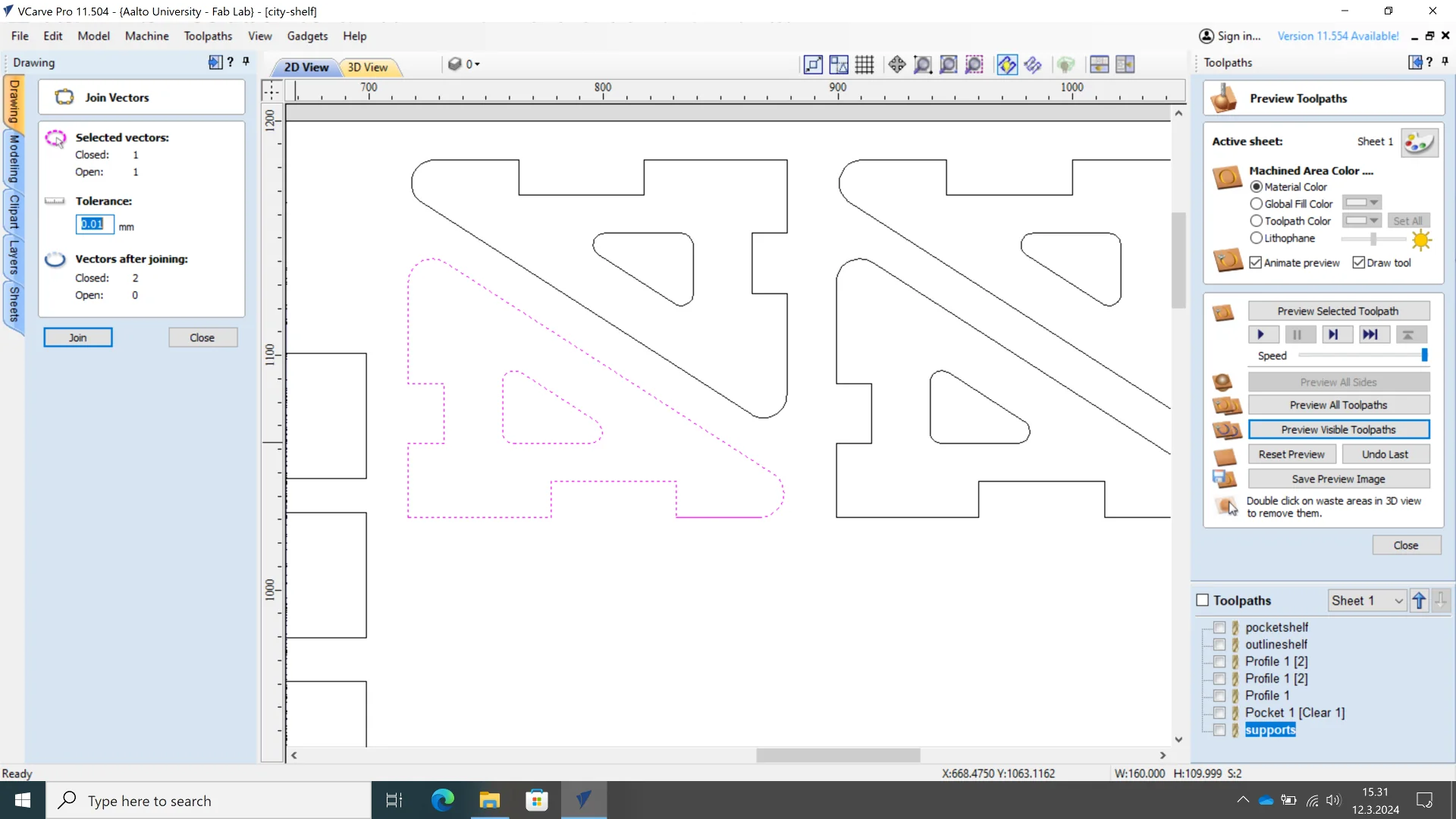Click the tile windows horizontally icon

(1099, 64)
